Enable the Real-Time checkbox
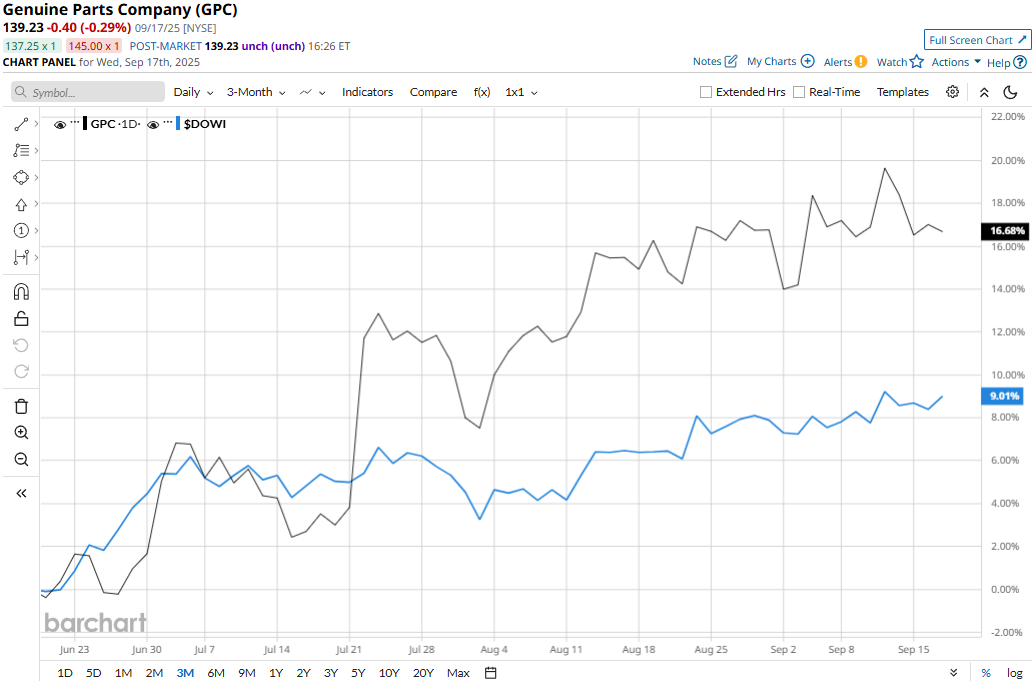 [x=799, y=92]
